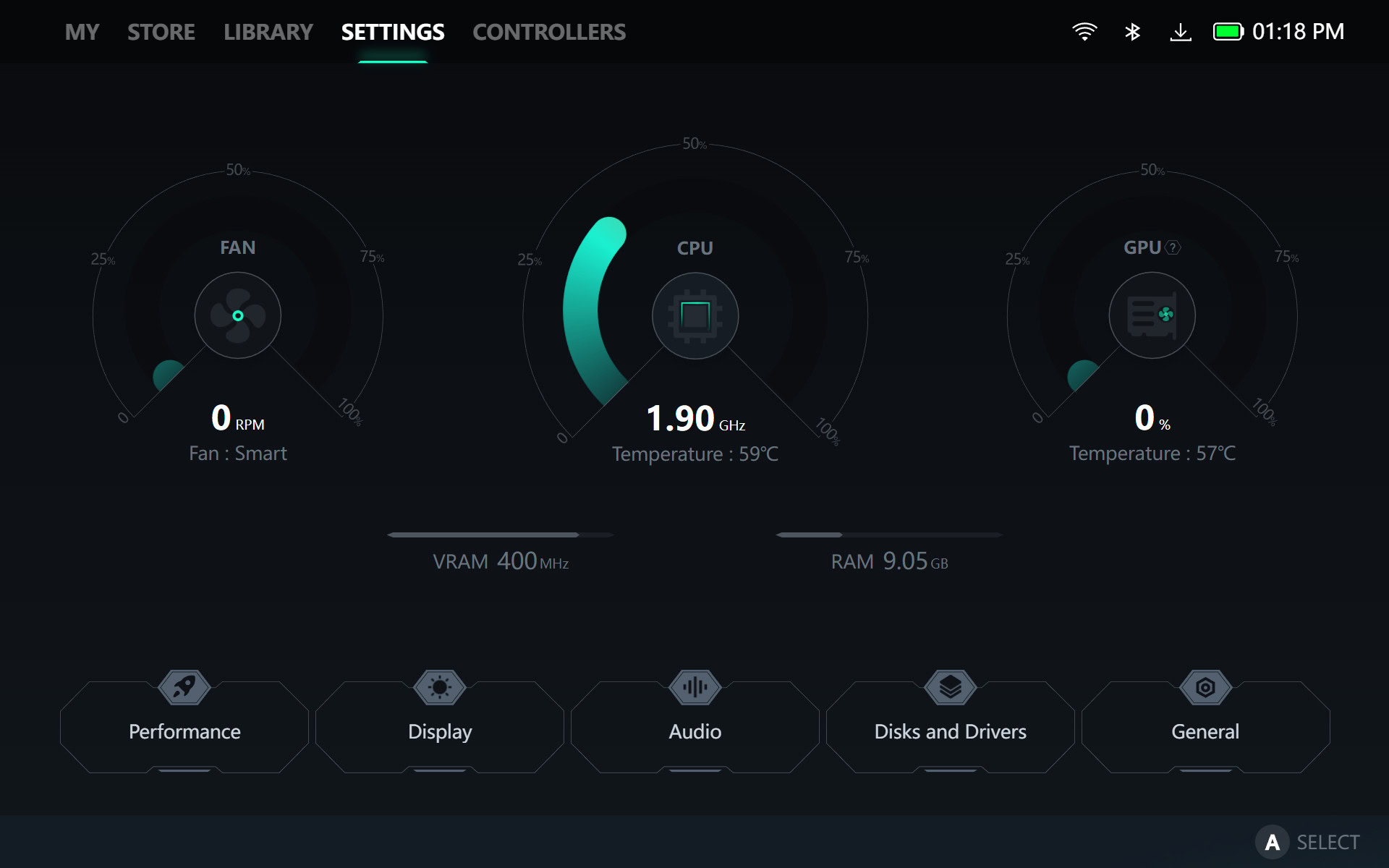Image resolution: width=1389 pixels, height=868 pixels.
Task: Click the Wi-Fi status icon
Action: coord(1084,32)
